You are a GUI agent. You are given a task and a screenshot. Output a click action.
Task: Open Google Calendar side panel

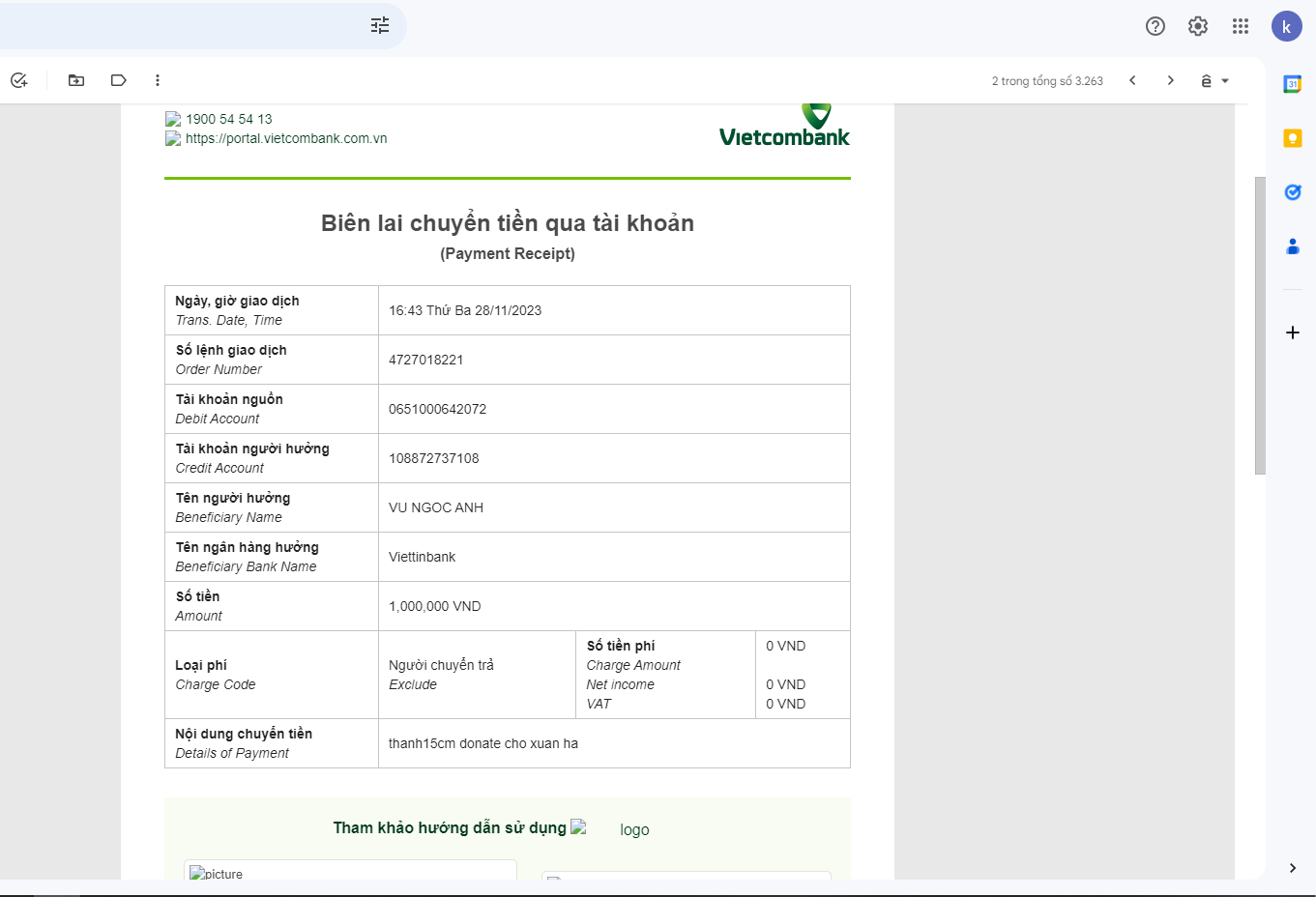pos(1292,84)
